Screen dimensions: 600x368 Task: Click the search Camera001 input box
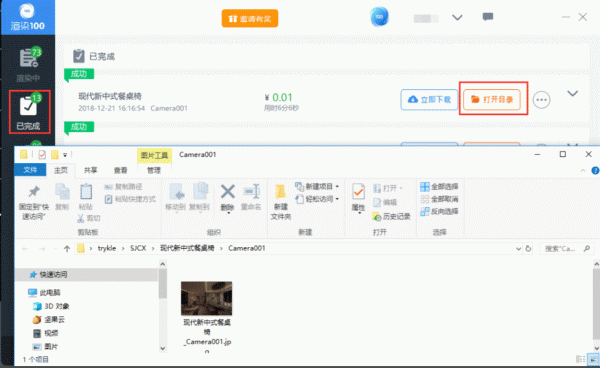tap(567, 249)
